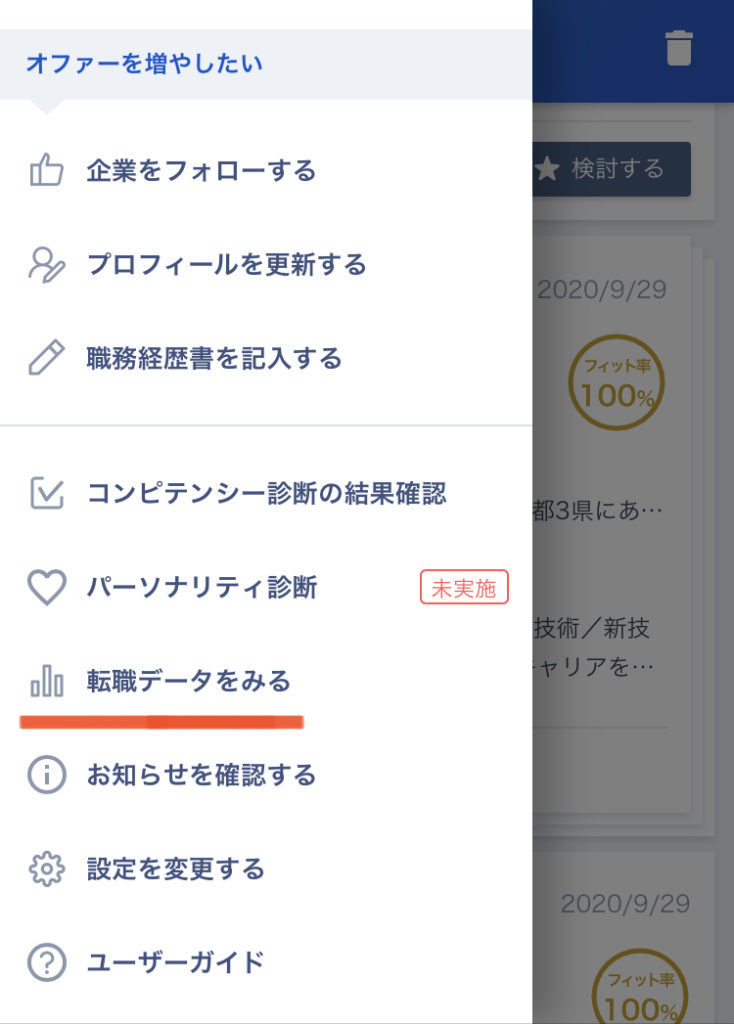This screenshot has height=1024, width=734.
Task: Tap the bar chart job-change data icon
Action: click(46, 680)
